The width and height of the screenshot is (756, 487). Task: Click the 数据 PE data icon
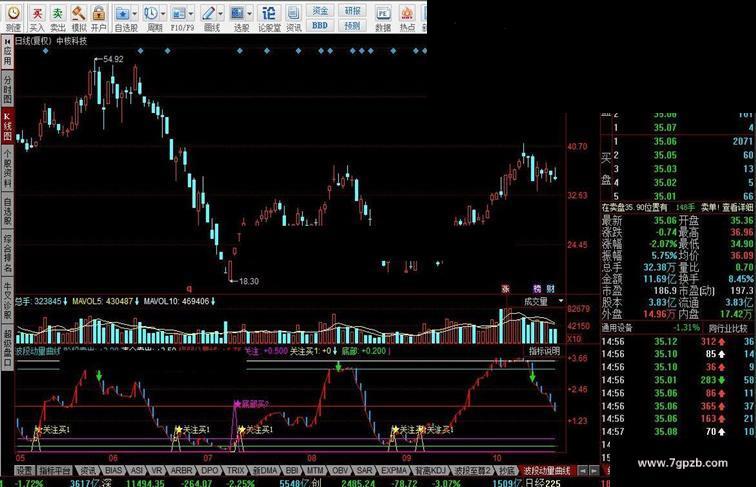(383, 13)
